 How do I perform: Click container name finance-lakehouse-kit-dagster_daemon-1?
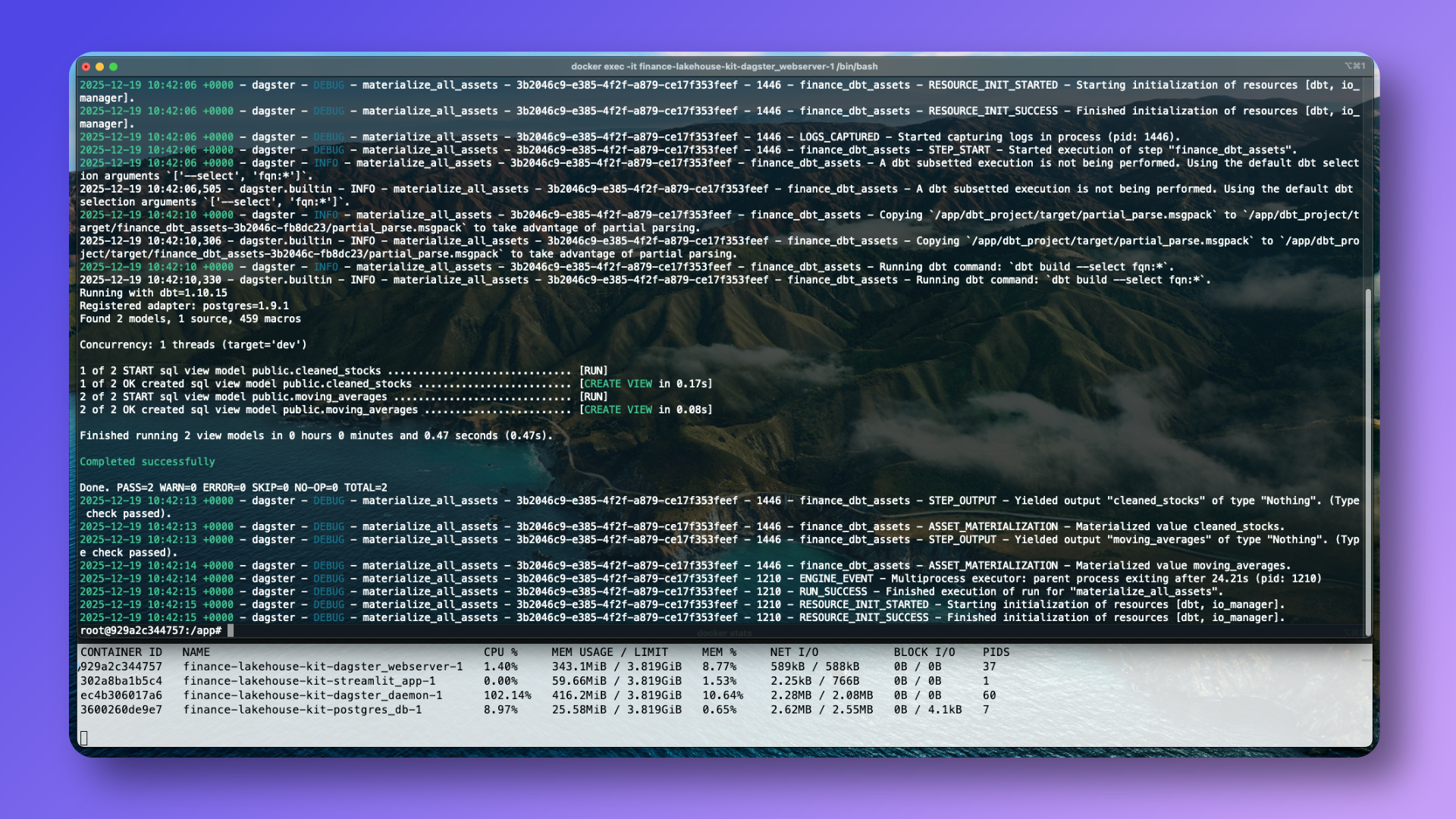coord(312,695)
